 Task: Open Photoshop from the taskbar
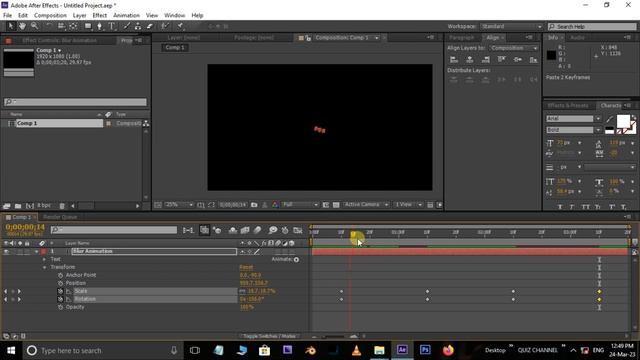tap(425, 350)
